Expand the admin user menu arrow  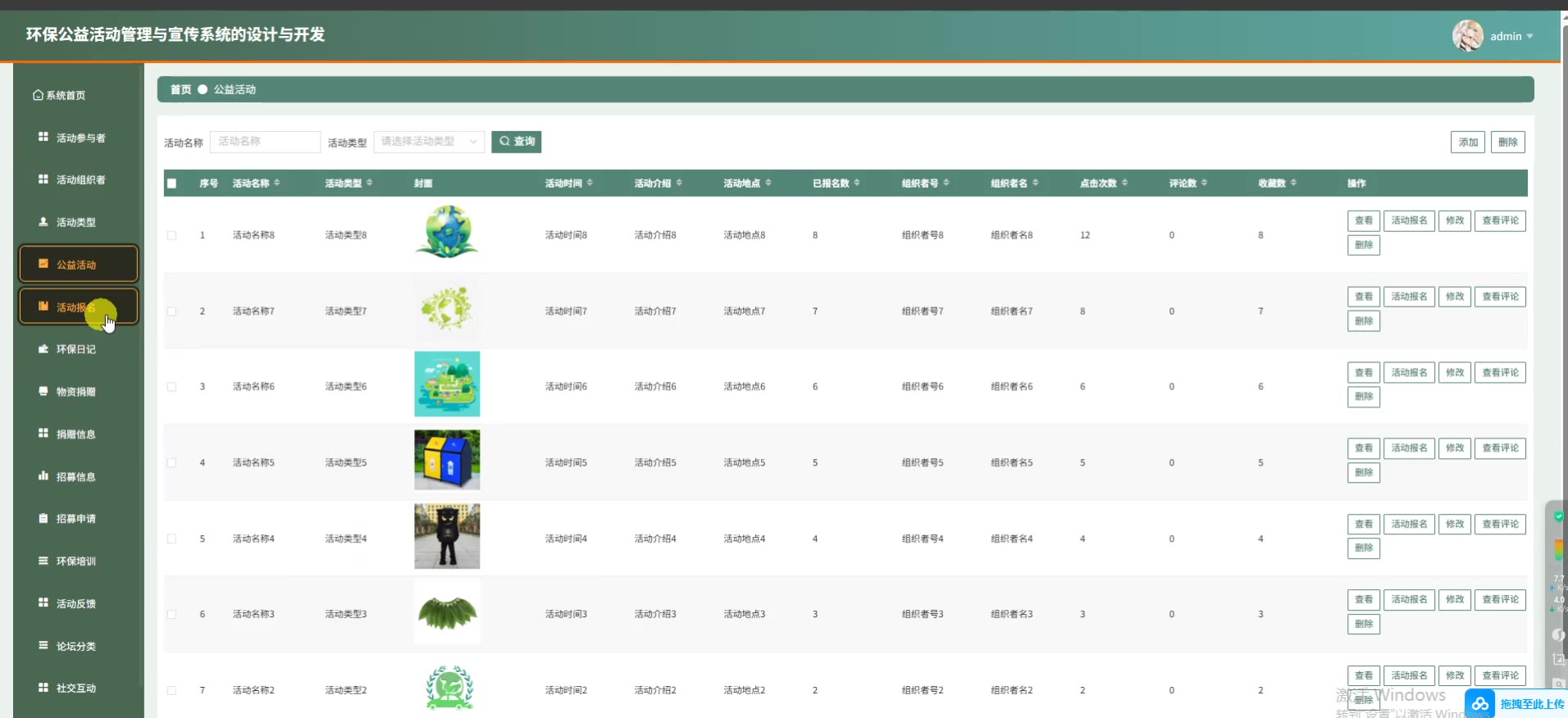click(1529, 36)
